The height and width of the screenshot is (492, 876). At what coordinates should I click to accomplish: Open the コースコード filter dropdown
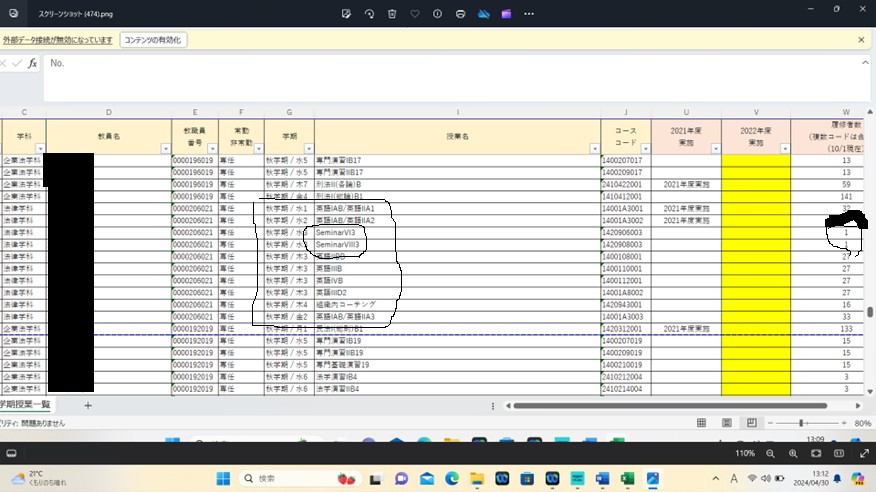pyautogui.click(x=645, y=149)
